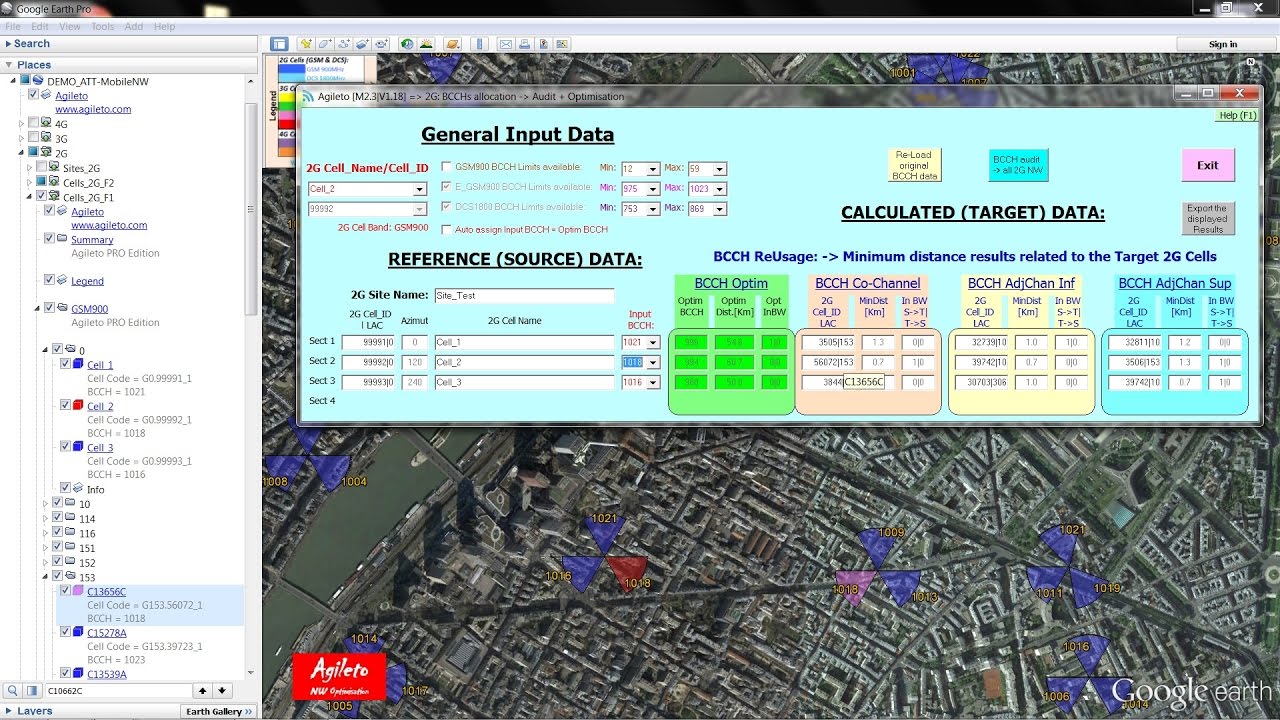Click the red Cell 2 cube icon
Screen dimensions: 1280x720
(77, 405)
